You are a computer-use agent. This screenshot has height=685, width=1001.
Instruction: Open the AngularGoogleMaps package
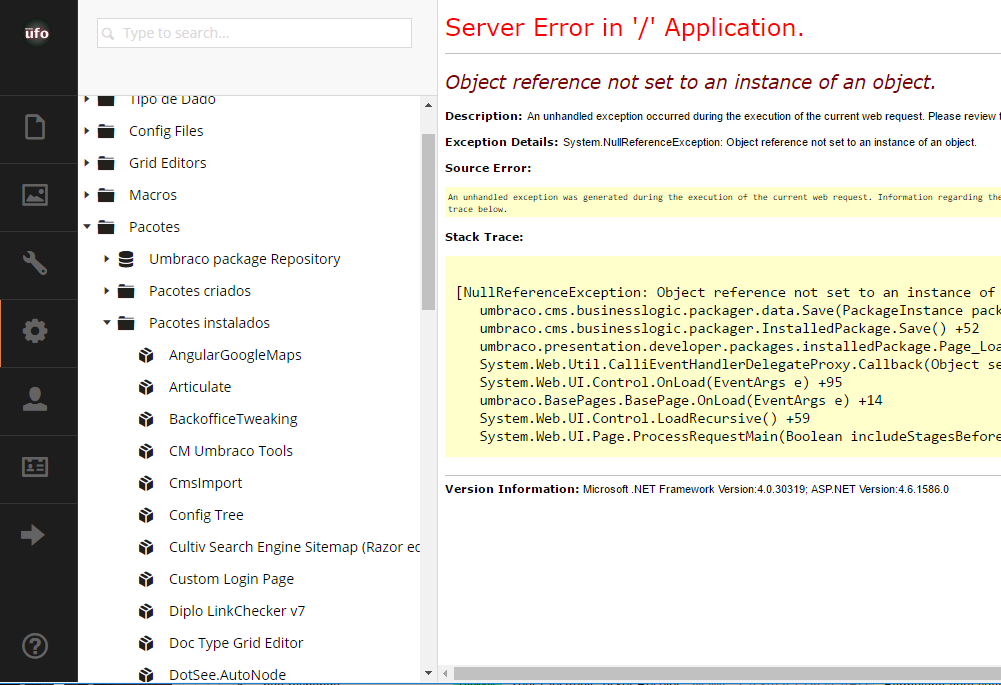pyautogui.click(x=235, y=355)
